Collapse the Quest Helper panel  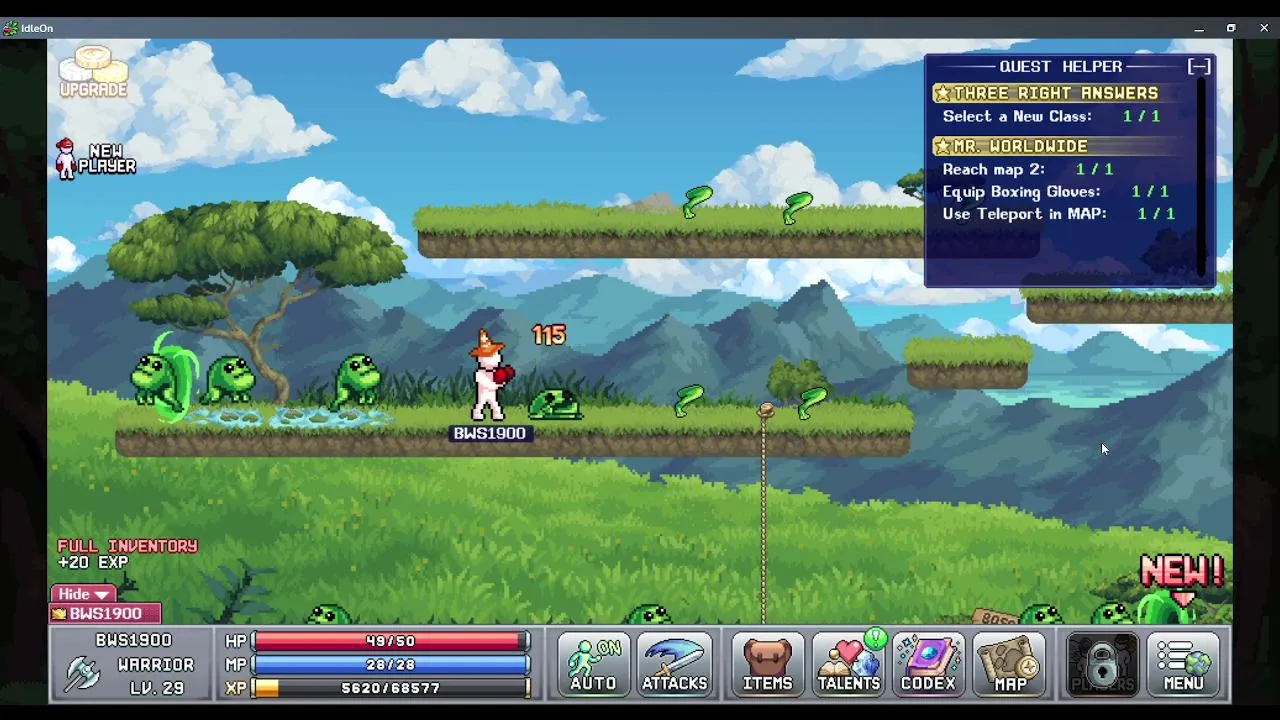[x=1199, y=67]
